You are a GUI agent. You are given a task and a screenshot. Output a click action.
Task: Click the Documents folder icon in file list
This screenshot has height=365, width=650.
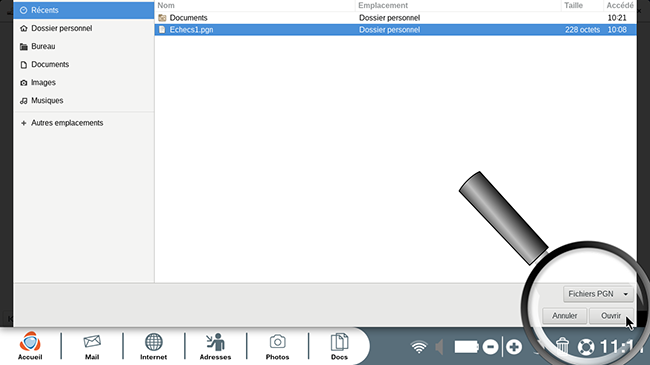pos(162,18)
